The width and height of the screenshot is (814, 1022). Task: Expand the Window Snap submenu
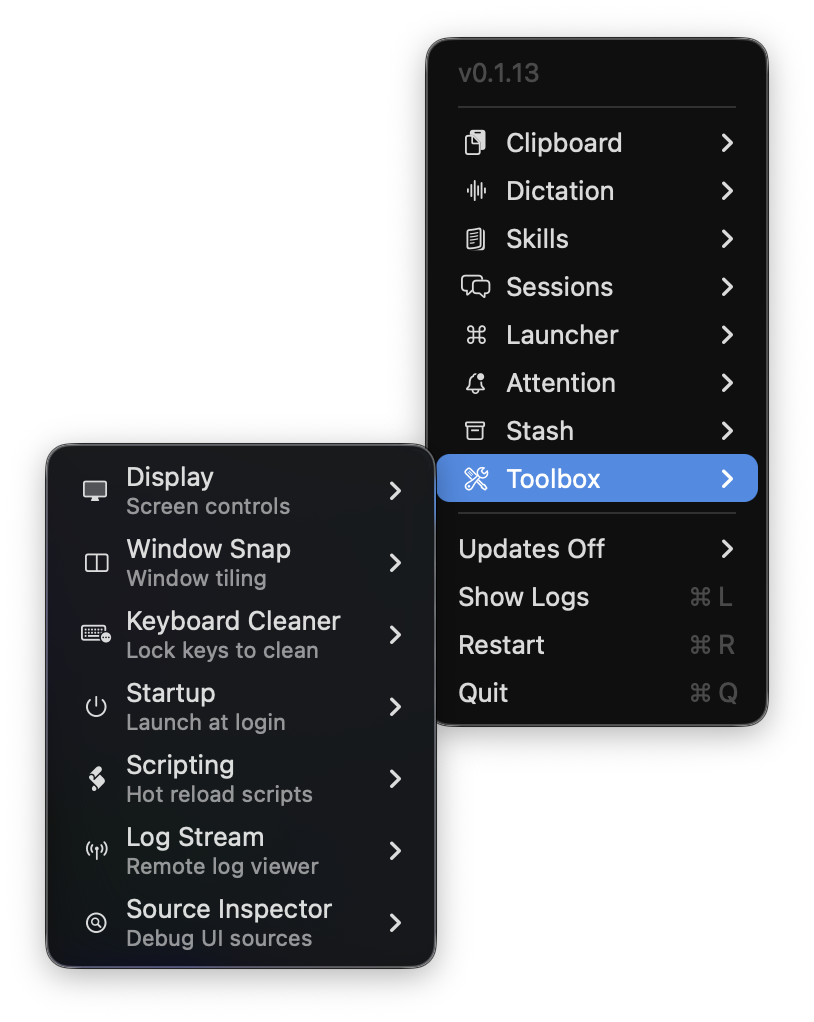pyautogui.click(x=395, y=562)
